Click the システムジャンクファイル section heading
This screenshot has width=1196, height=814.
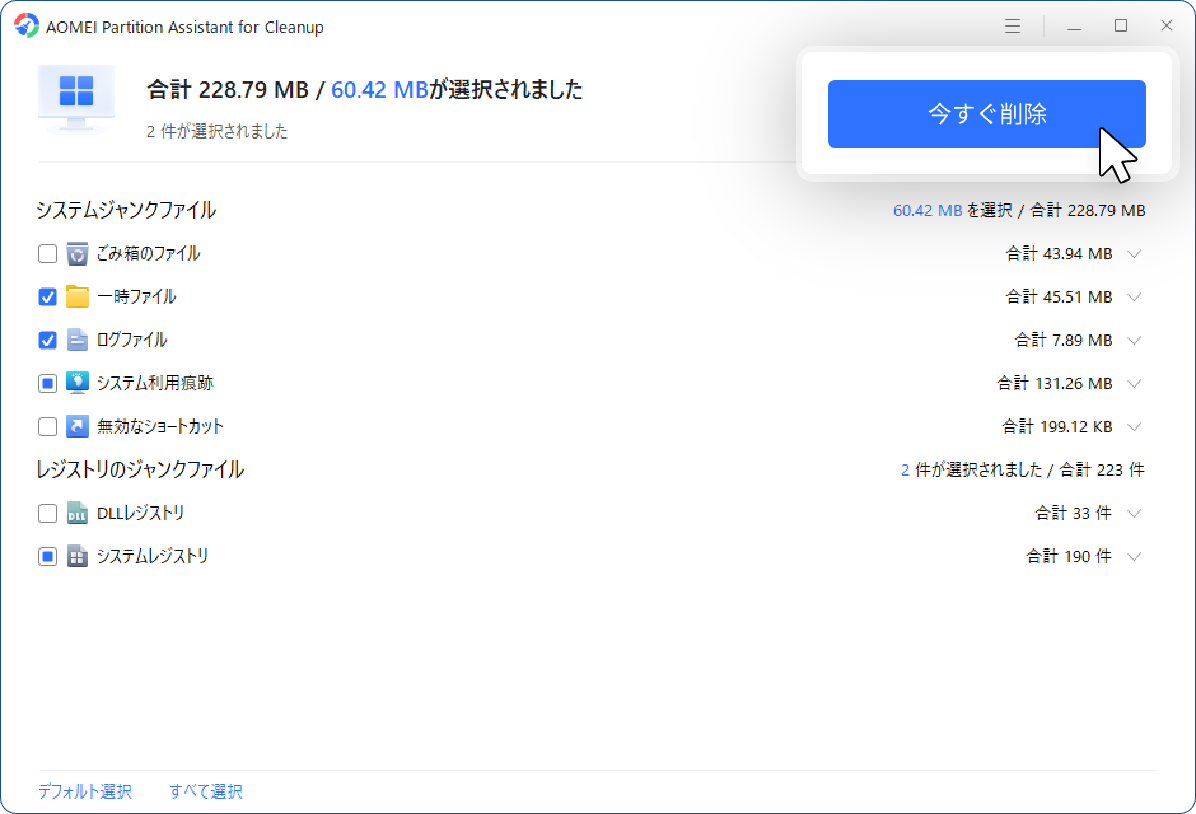pos(126,210)
